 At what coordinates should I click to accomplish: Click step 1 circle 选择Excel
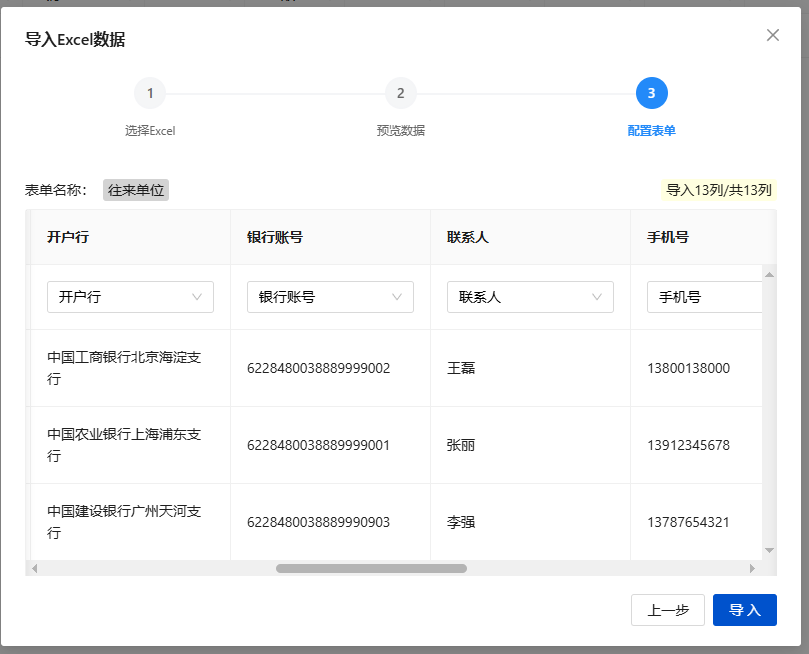pos(150,94)
